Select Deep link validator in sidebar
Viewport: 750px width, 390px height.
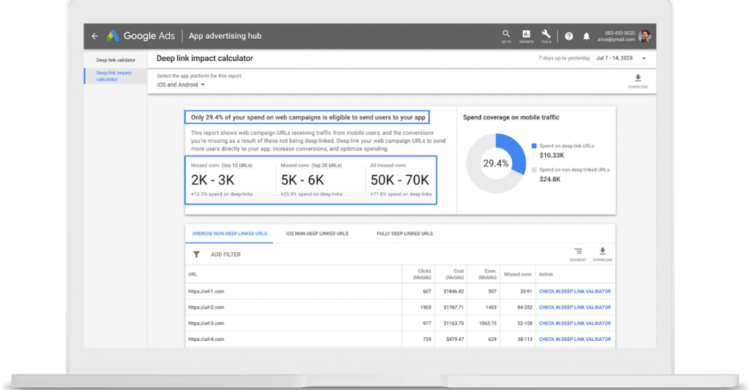(116, 60)
